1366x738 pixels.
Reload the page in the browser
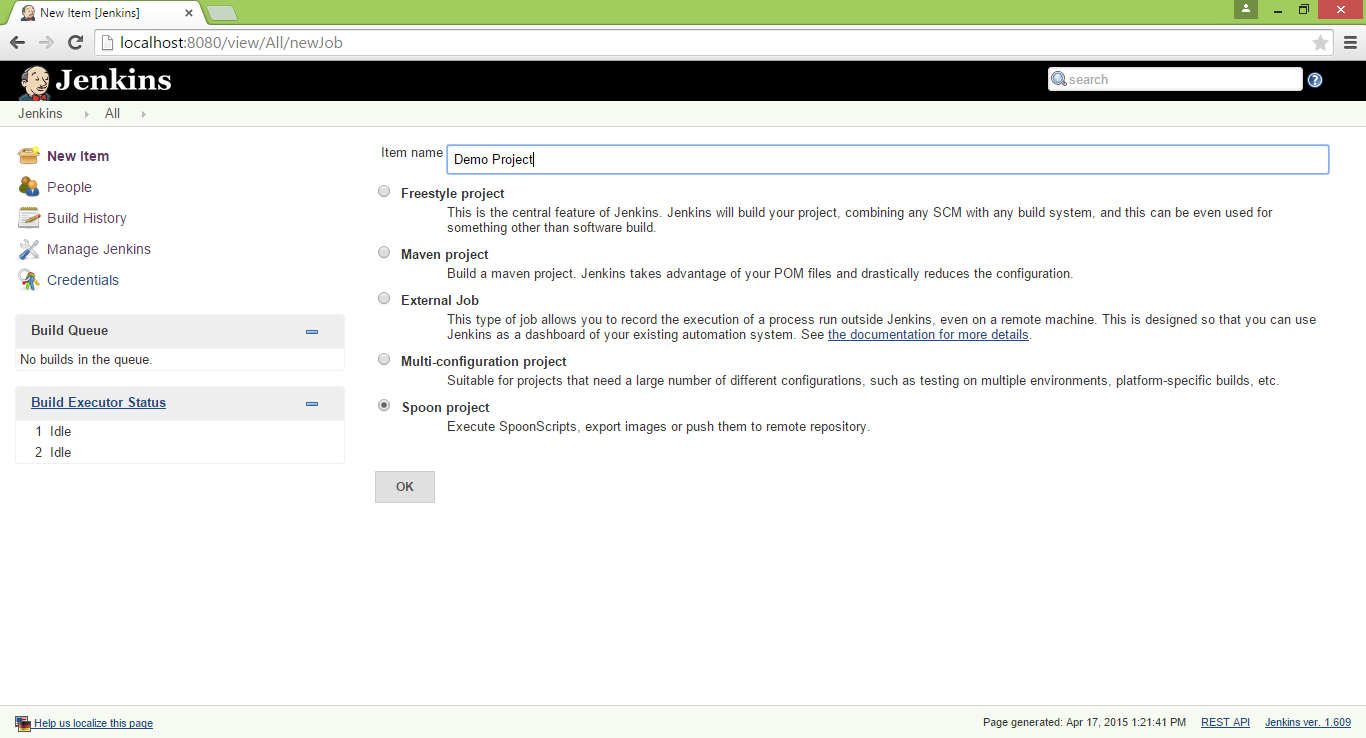(x=75, y=43)
